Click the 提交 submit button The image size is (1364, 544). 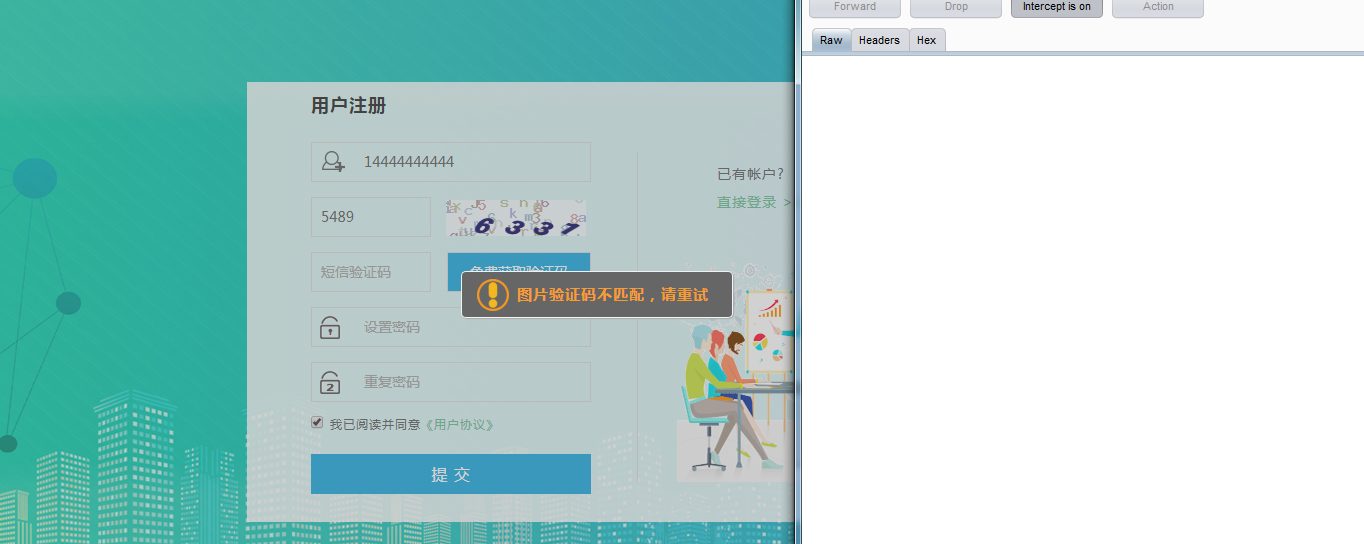point(451,474)
